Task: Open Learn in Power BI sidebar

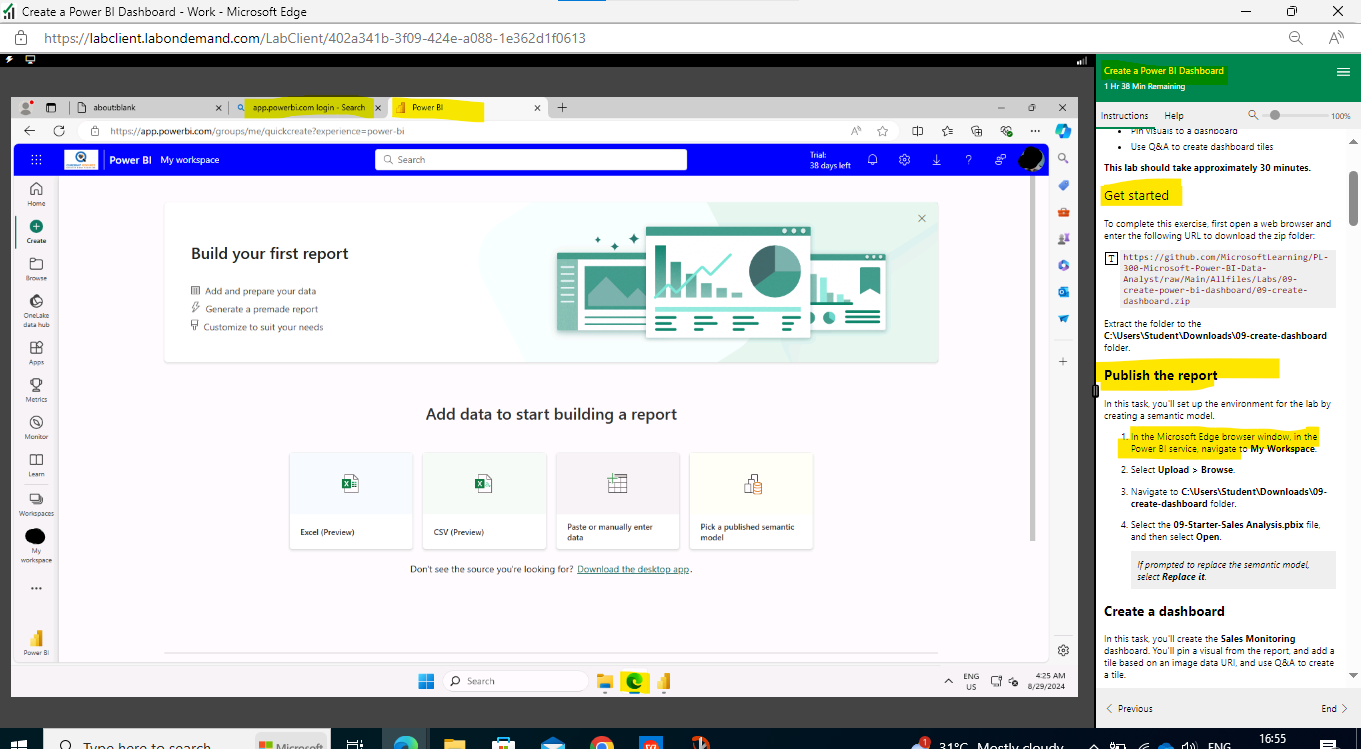Action: (36, 464)
